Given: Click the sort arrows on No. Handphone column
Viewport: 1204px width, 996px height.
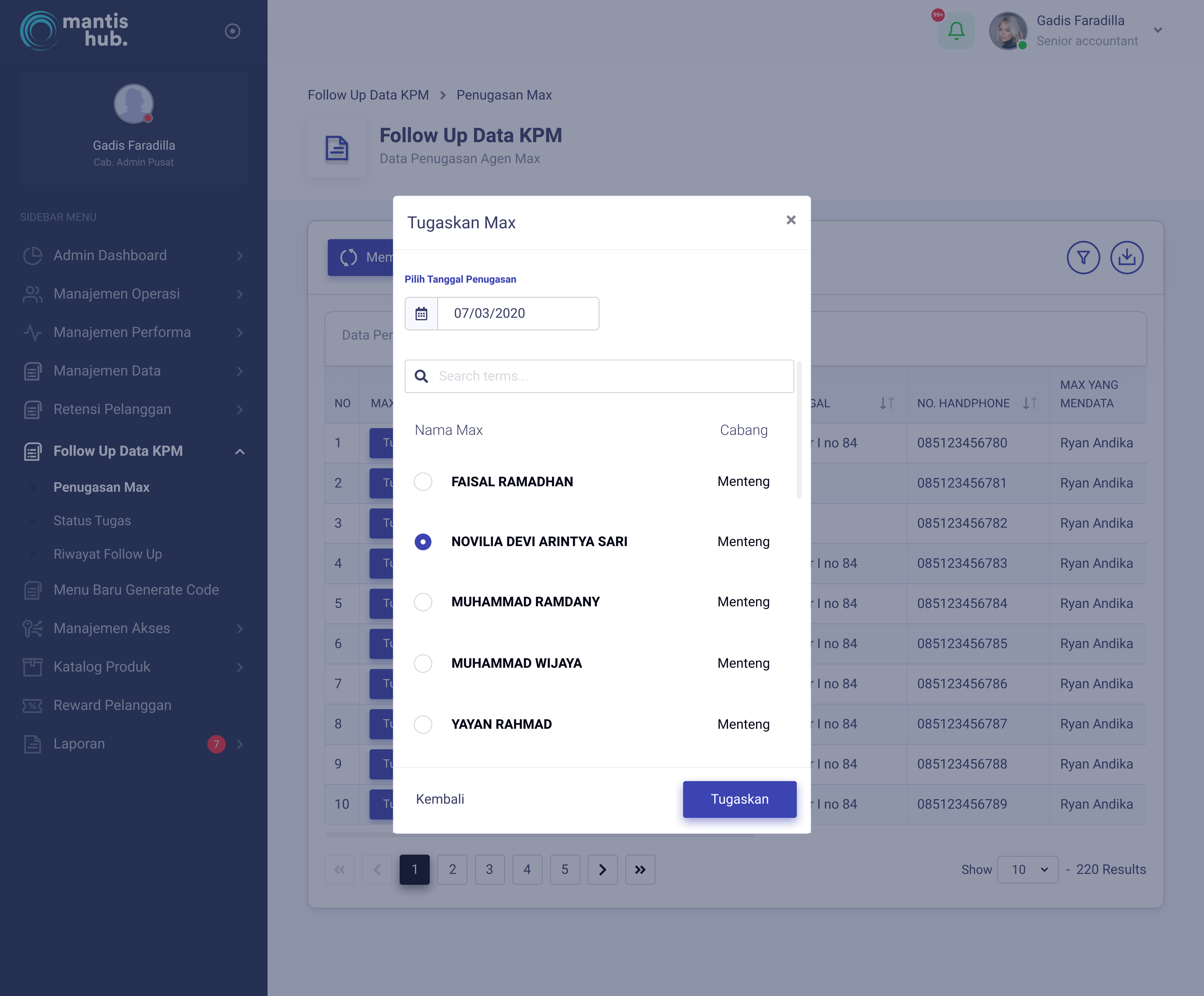Looking at the screenshot, I should 1029,403.
